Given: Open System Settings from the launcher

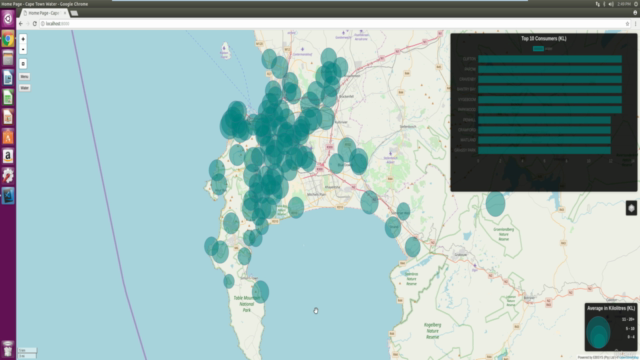Looking at the screenshot, I should coord(8,176).
